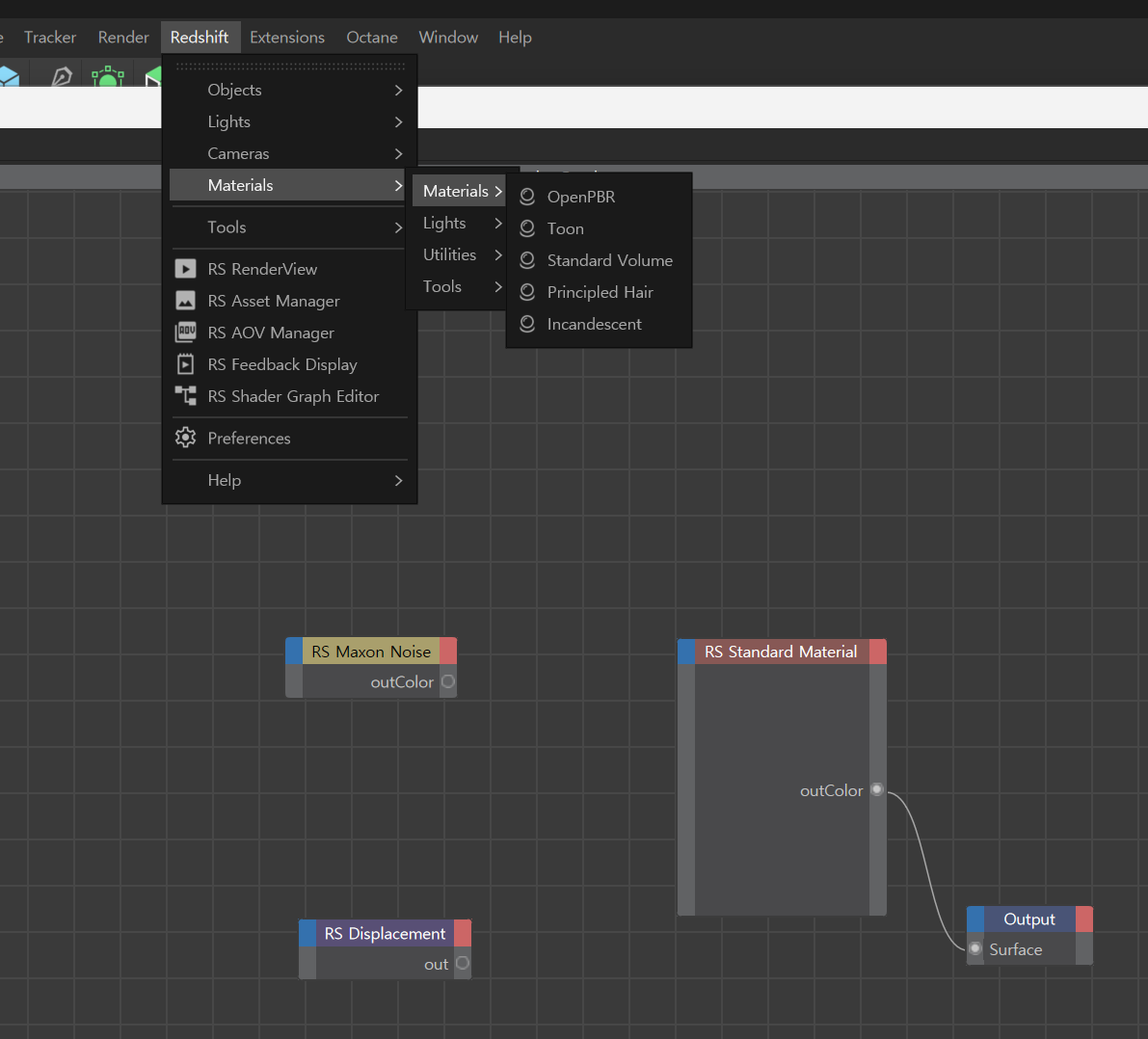Open Redshift Preferences entry
The height and width of the screenshot is (1039, 1148).
point(289,438)
